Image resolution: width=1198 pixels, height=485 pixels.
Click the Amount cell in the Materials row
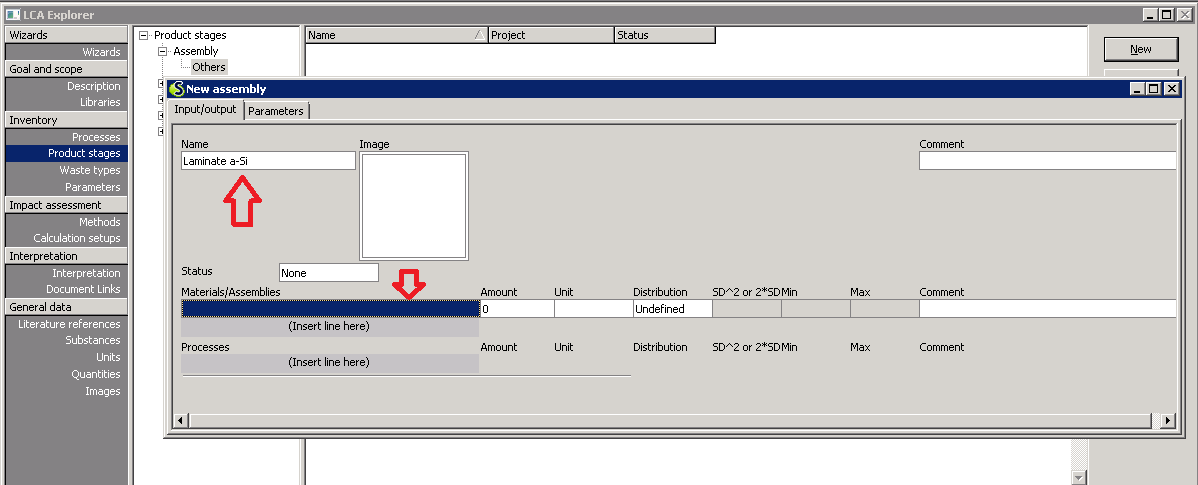[516, 309]
